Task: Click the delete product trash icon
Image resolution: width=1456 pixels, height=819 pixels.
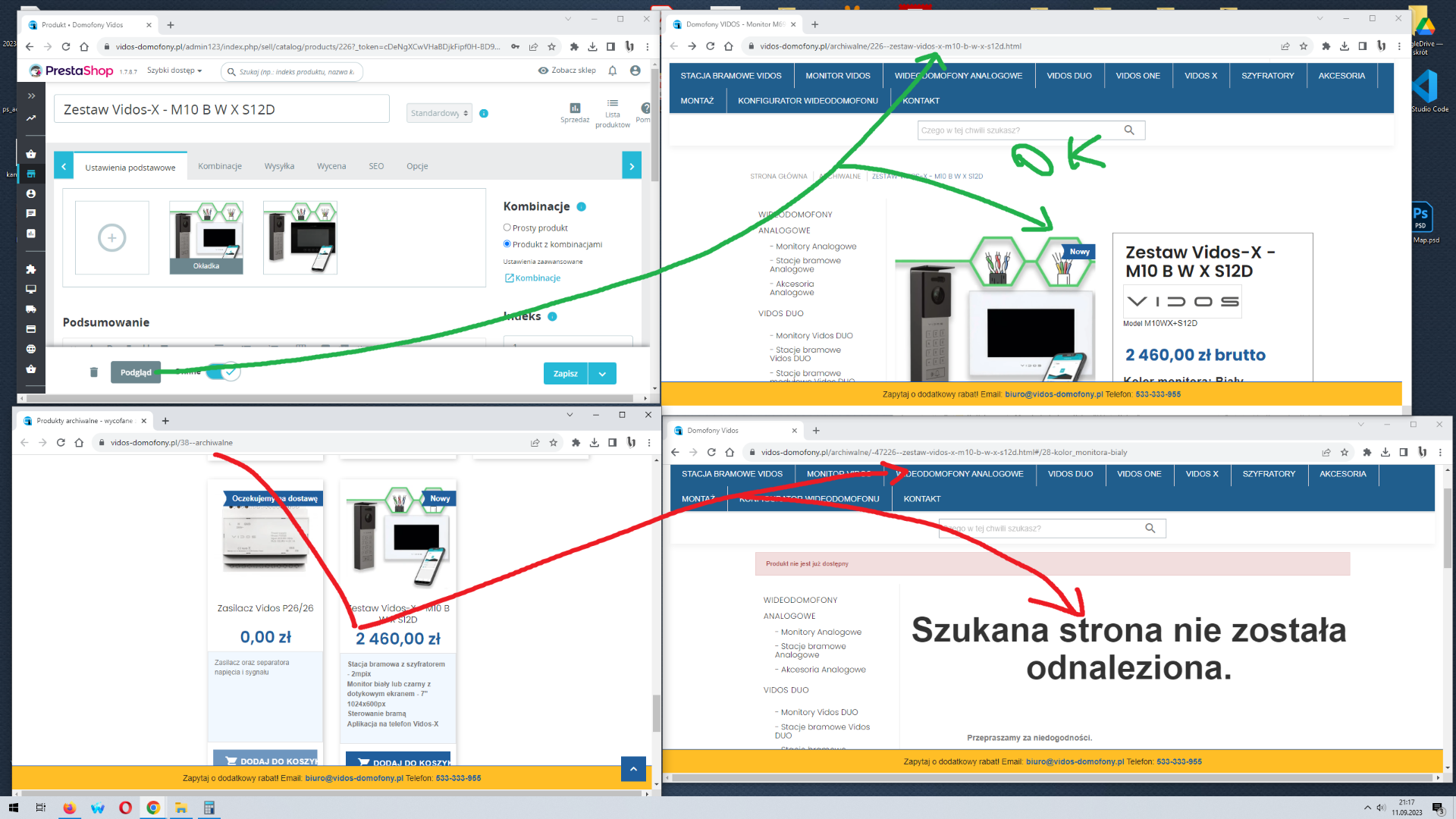Action: point(94,372)
